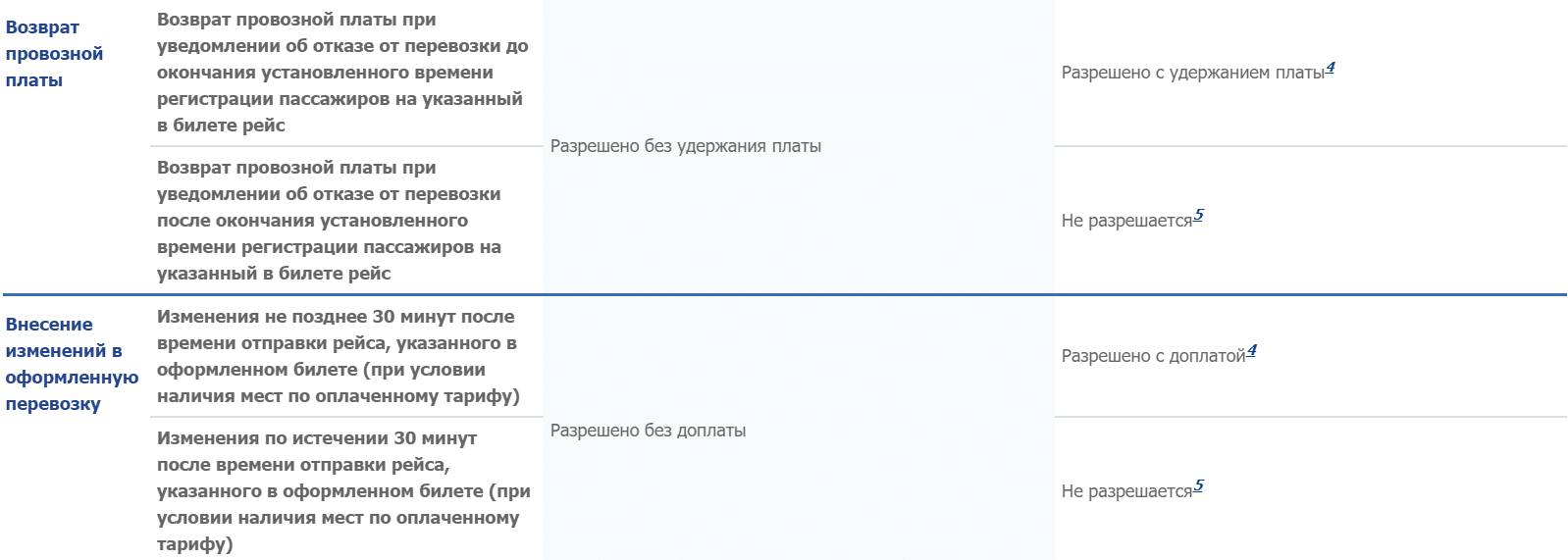This screenshot has width=1568, height=560.
Task: Click the "Внесение изменений в оформленную перевозку" heading
Action: tap(71, 364)
